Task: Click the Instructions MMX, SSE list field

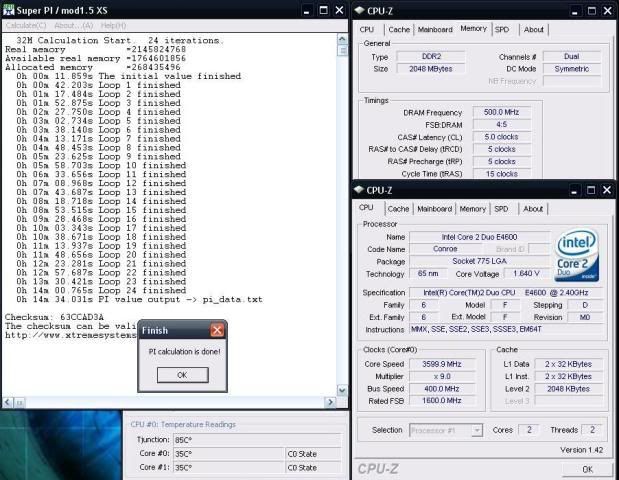Action: coord(506,329)
